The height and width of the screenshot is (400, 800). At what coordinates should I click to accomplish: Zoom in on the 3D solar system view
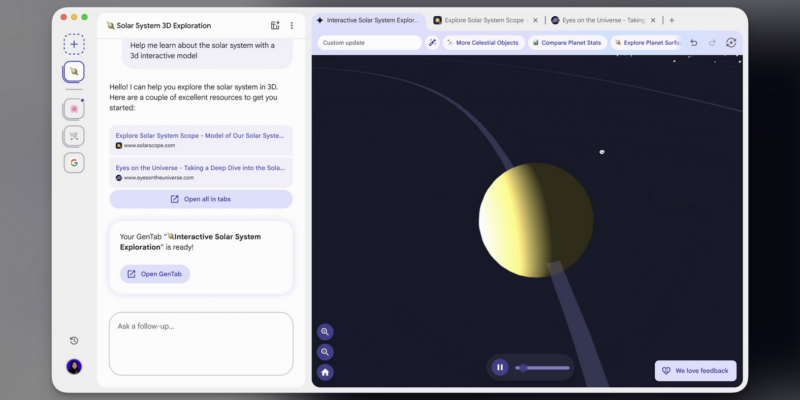point(326,332)
